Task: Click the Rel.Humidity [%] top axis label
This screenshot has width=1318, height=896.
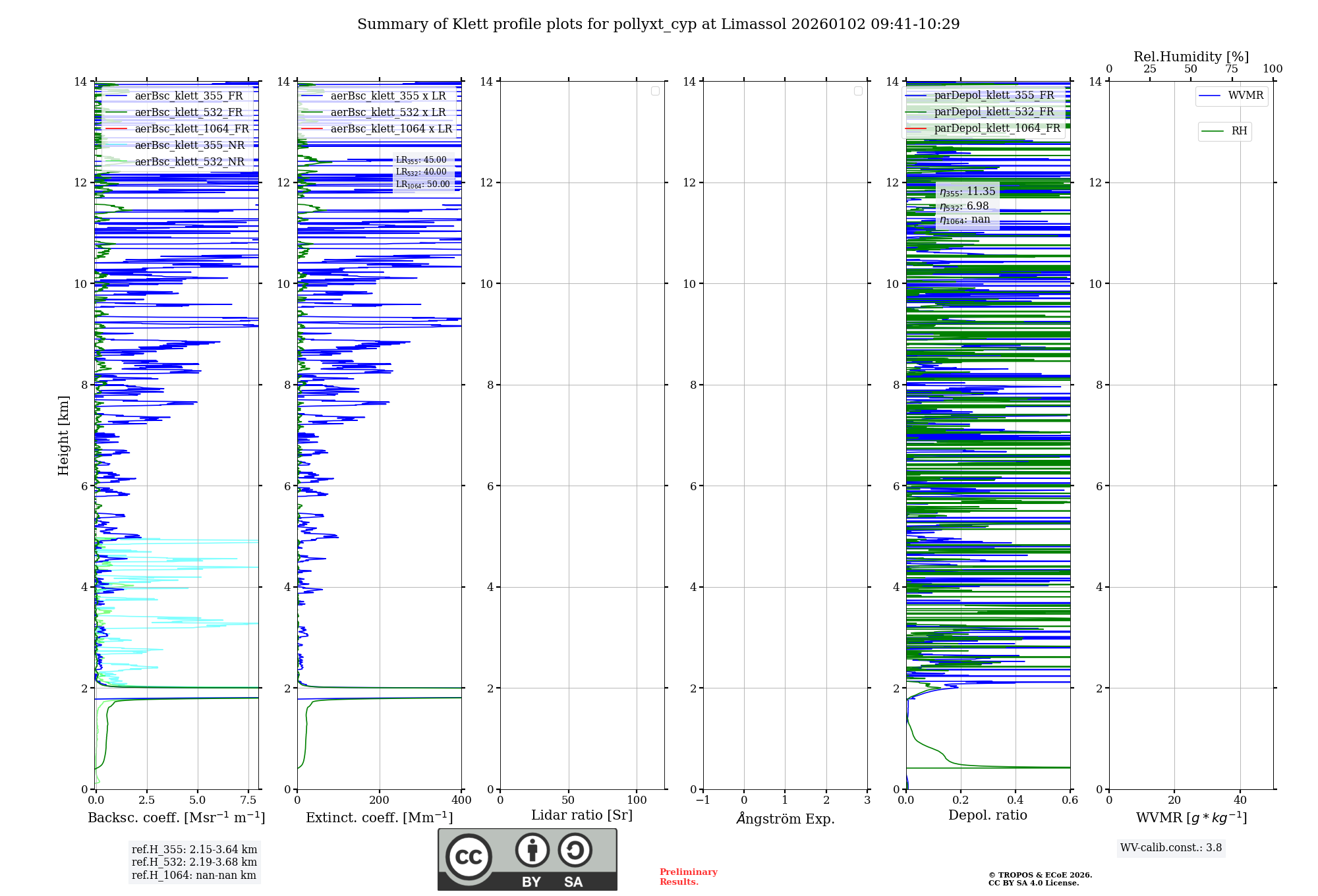Action: (1191, 57)
